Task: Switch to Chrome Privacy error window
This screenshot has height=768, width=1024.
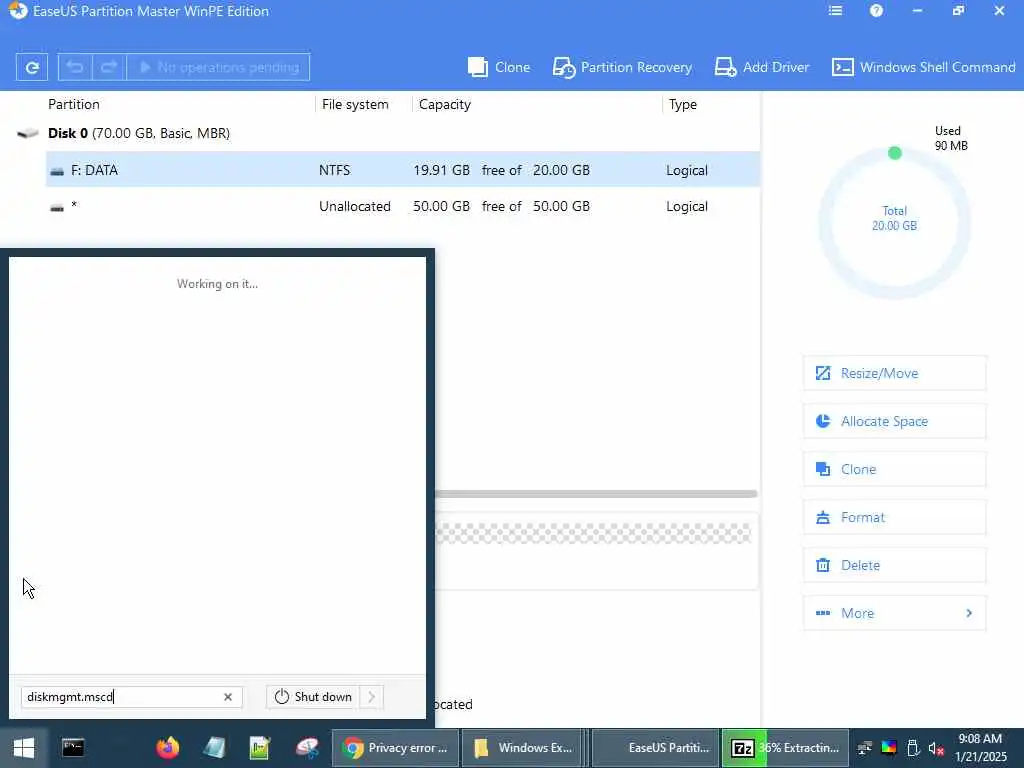Action: 396,748
